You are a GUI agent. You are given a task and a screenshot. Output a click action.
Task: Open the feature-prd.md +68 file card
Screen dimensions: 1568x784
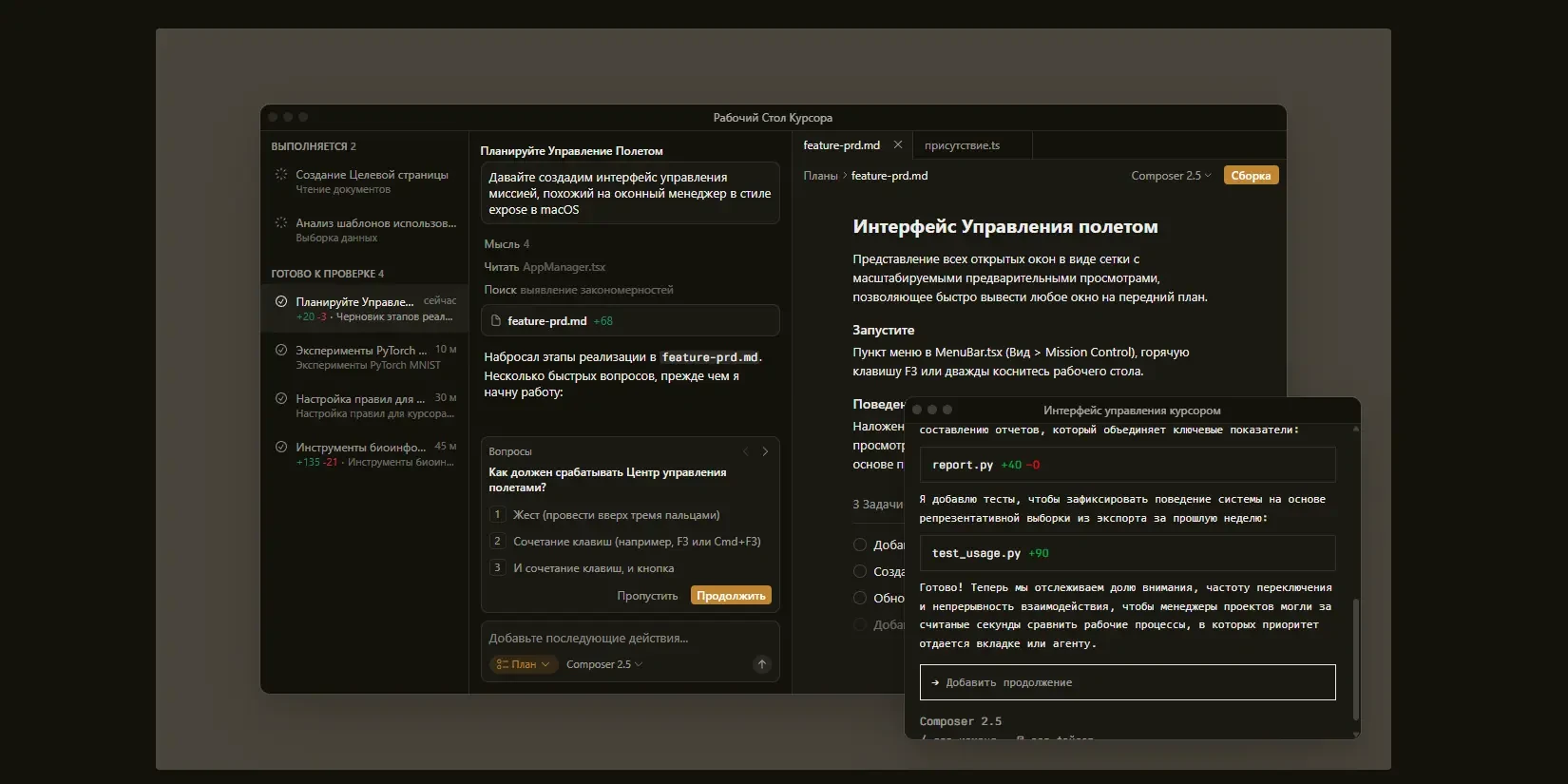pos(630,321)
